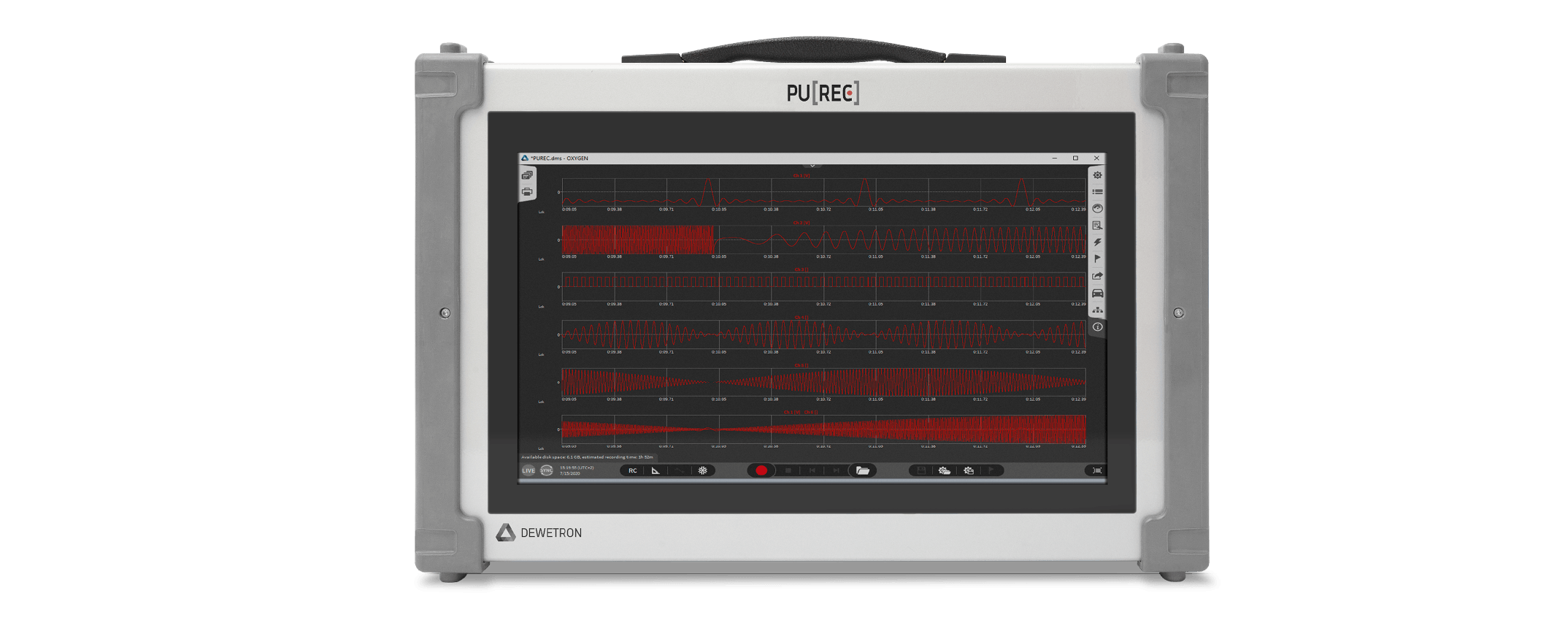Screen dimensions: 1568x623
Task: Click the stop square button
Action: (x=788, y=471)
